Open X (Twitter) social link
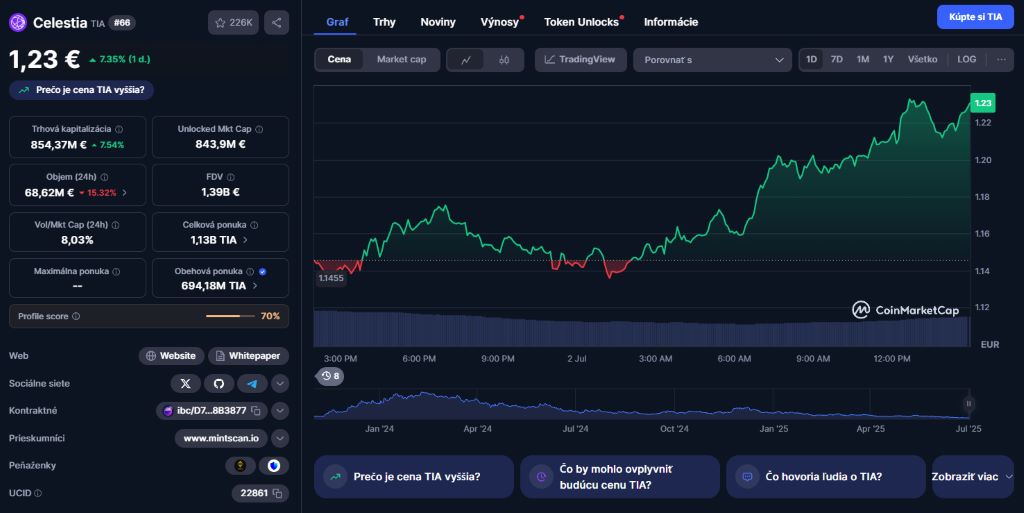This screenshot has height=513, width=1024. tap(185, 384)
